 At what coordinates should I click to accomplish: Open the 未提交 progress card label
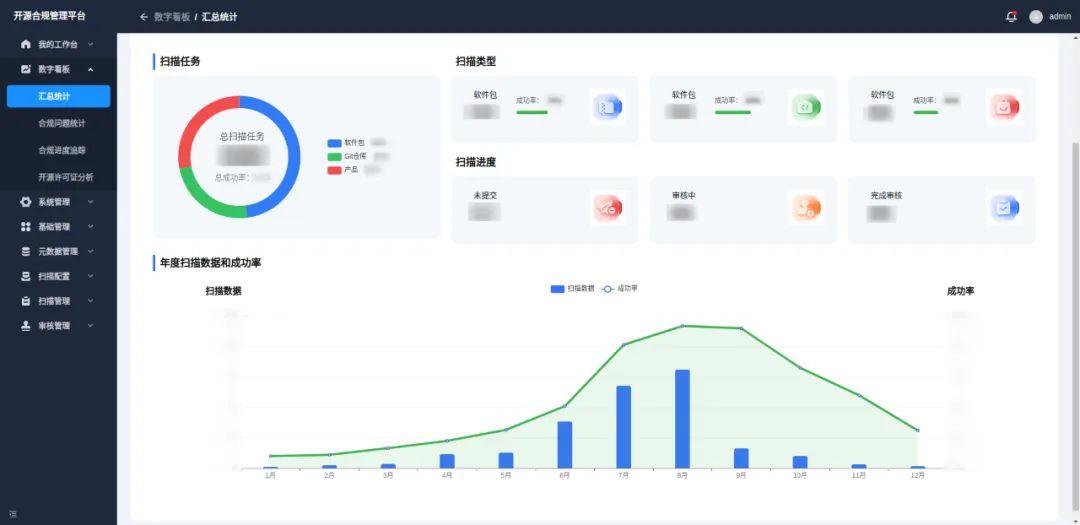click(485, 196)
